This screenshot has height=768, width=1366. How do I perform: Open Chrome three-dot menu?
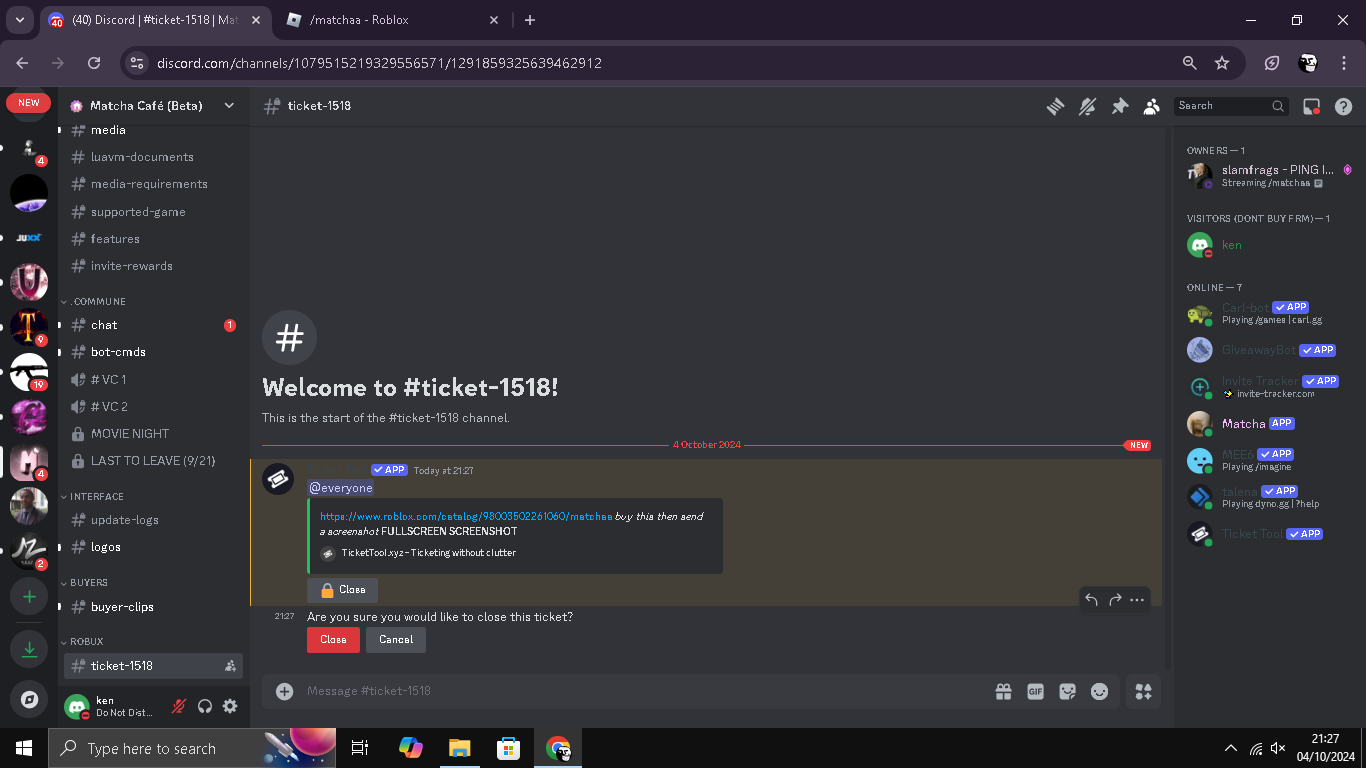coord(1344,63)
